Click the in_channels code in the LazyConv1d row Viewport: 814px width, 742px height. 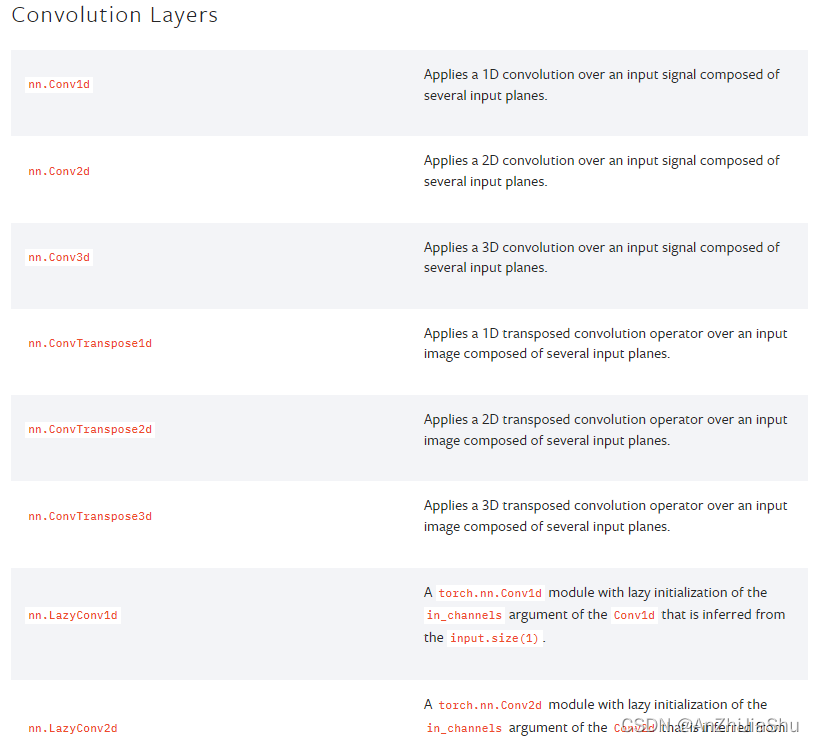464,616
